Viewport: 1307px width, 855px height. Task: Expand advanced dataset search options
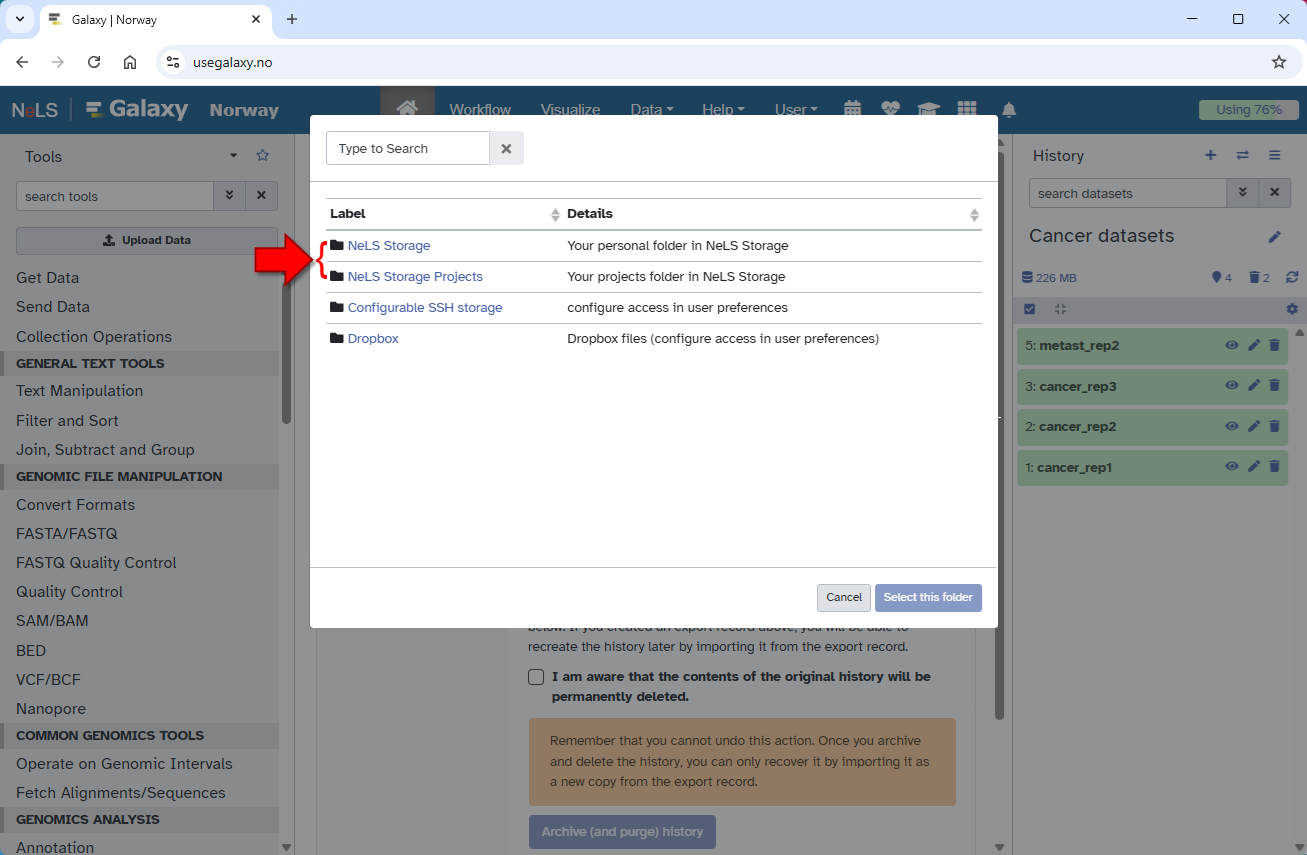pyautogui.click(x=1242, y=194)
